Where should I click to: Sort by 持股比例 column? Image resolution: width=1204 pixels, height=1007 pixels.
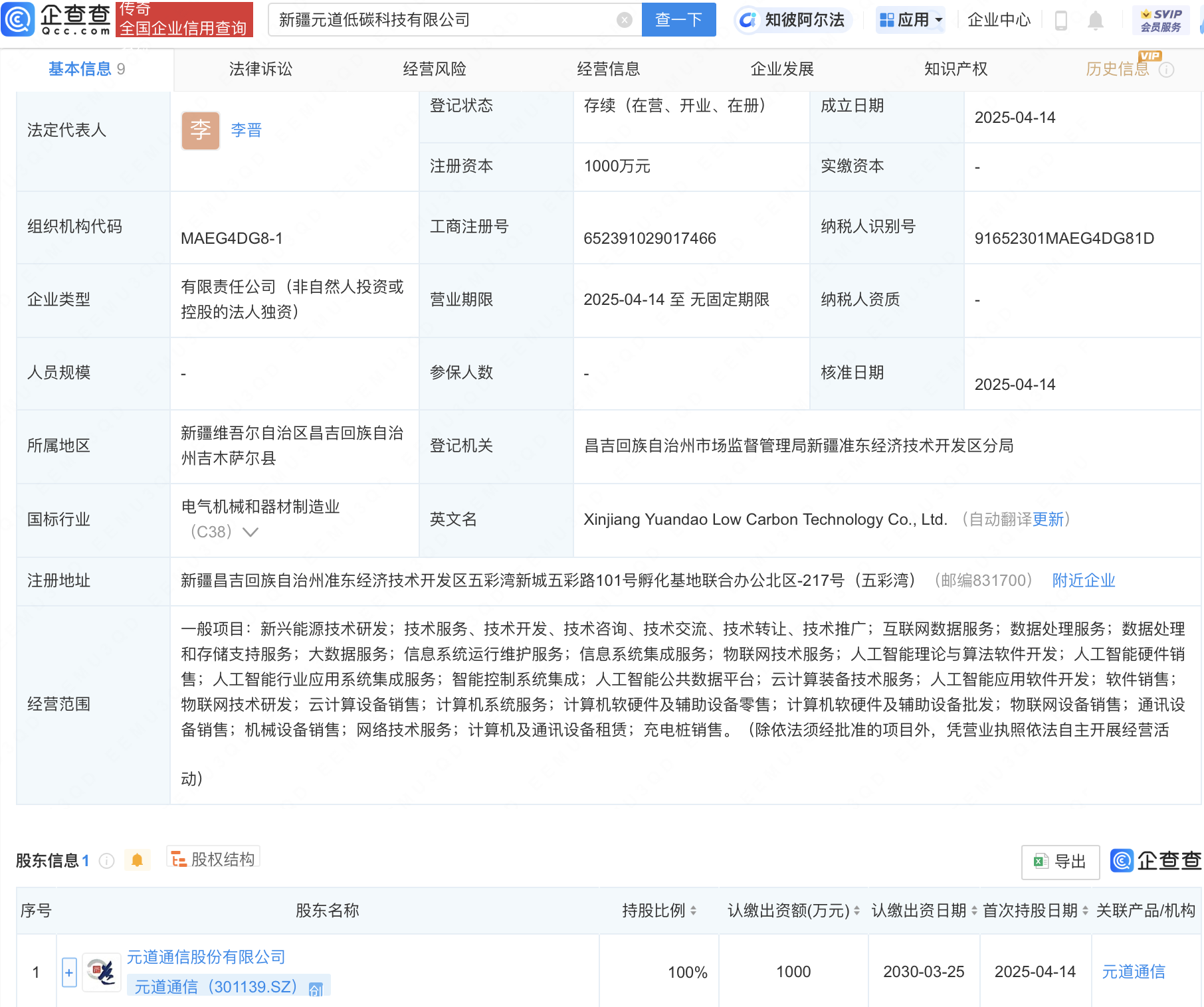693,911
